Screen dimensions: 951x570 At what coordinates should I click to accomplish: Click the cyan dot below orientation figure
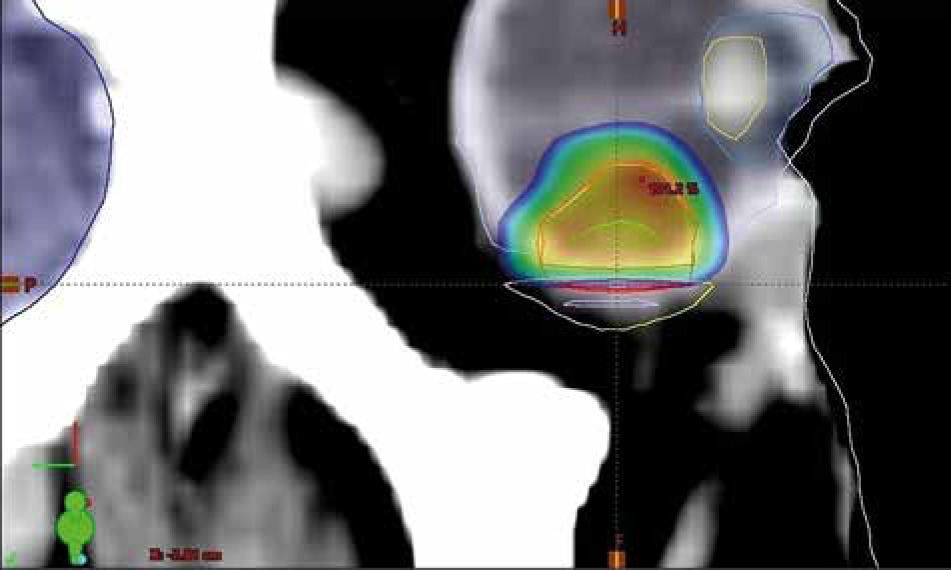pos(82,560)
